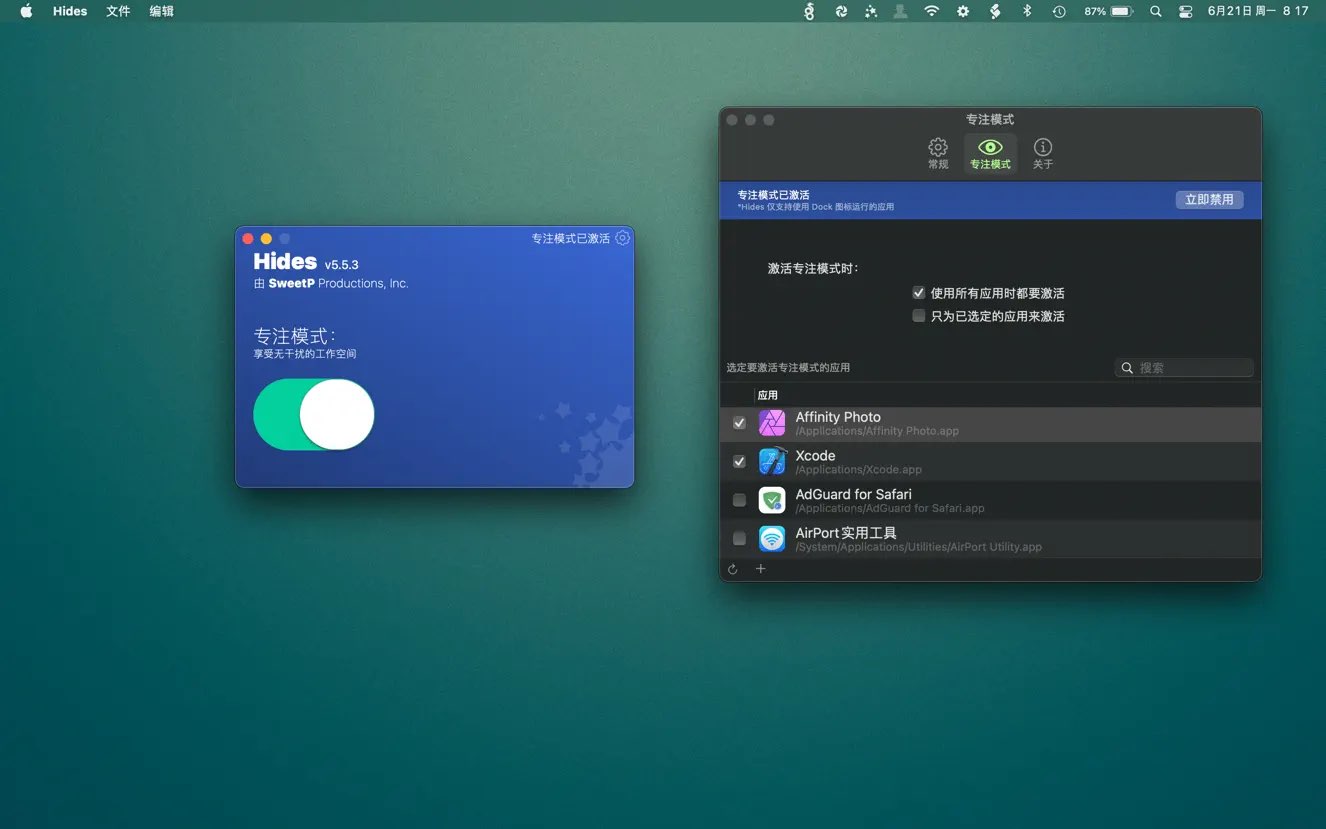Check the AirPort 实用工具 checkbox
This screenshot has height=829, width=1326.
pos(739,538)
